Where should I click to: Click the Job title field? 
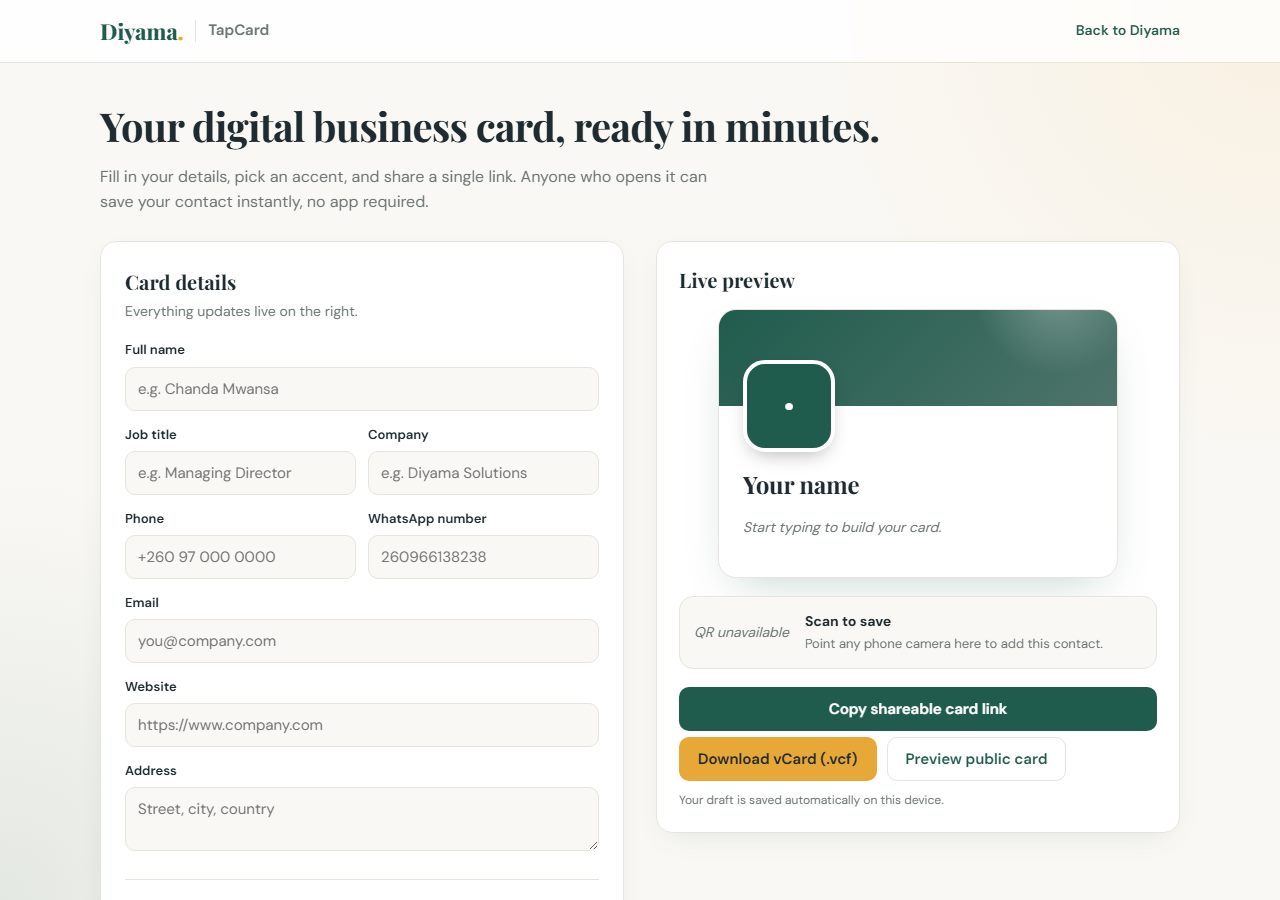pyautogui.click(x=240, y=473)
